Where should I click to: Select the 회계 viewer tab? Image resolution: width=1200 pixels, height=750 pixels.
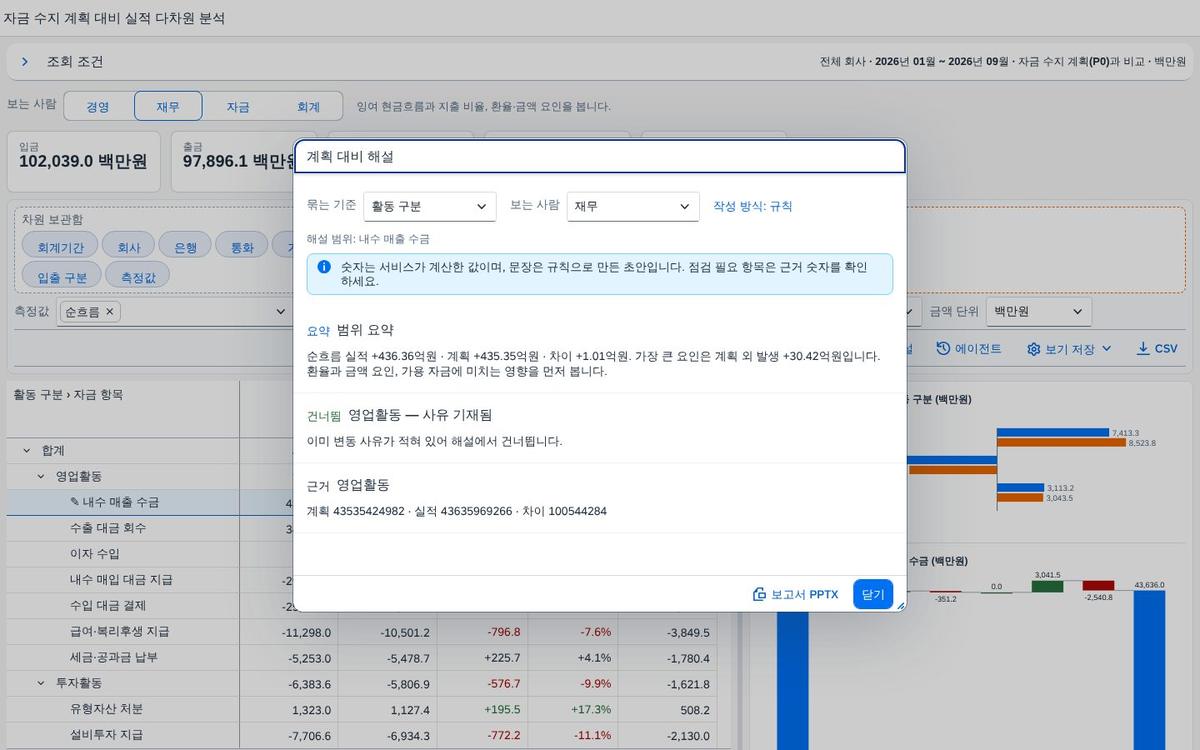308,106
